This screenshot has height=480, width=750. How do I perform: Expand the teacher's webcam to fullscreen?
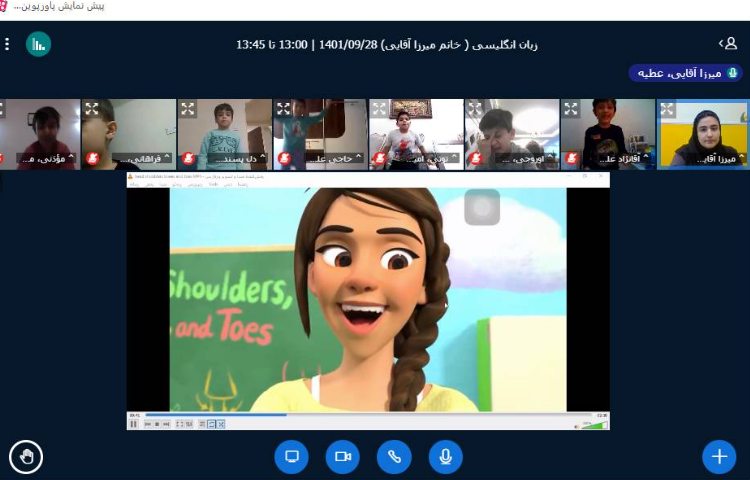pyautogui.click(x=666, y=108)
